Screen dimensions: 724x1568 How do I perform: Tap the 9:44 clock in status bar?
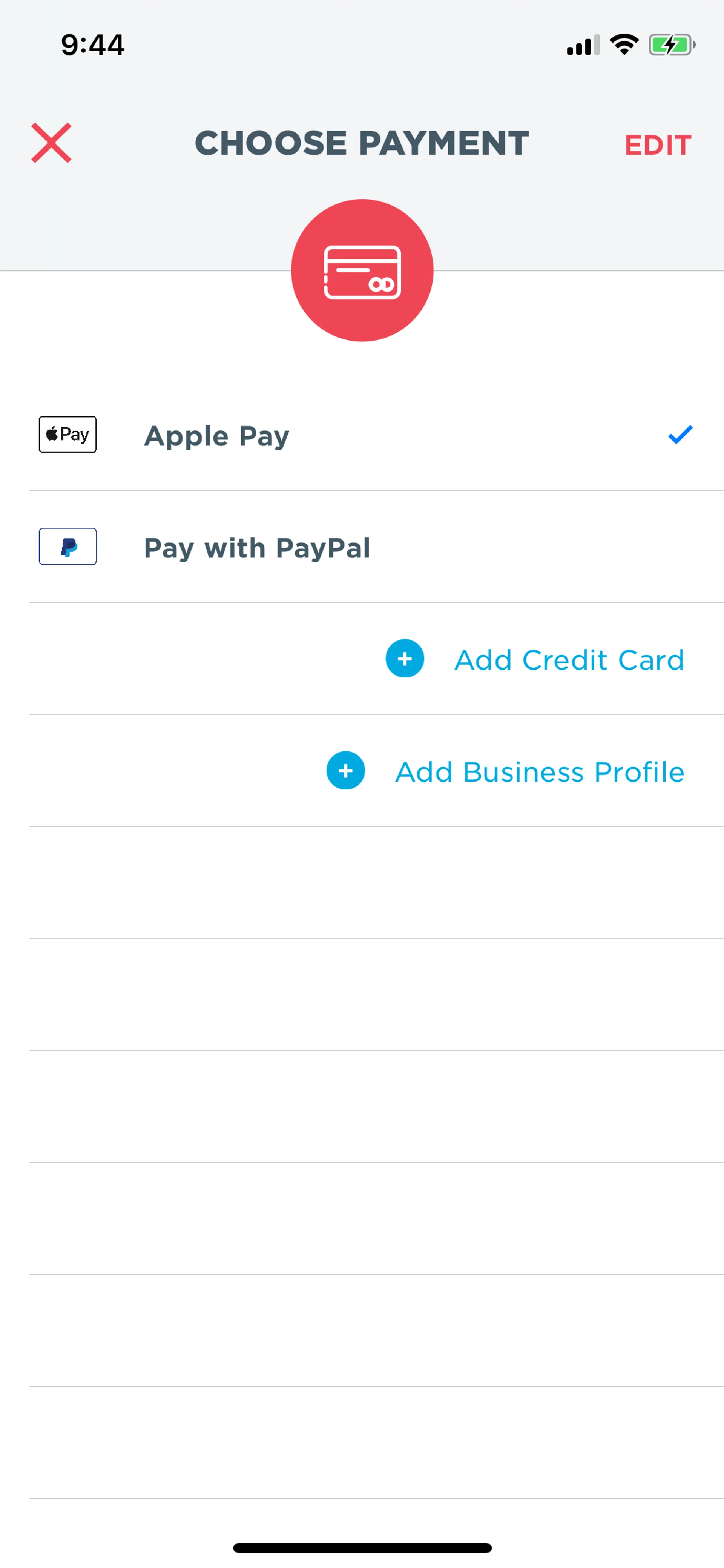point(92,45)
